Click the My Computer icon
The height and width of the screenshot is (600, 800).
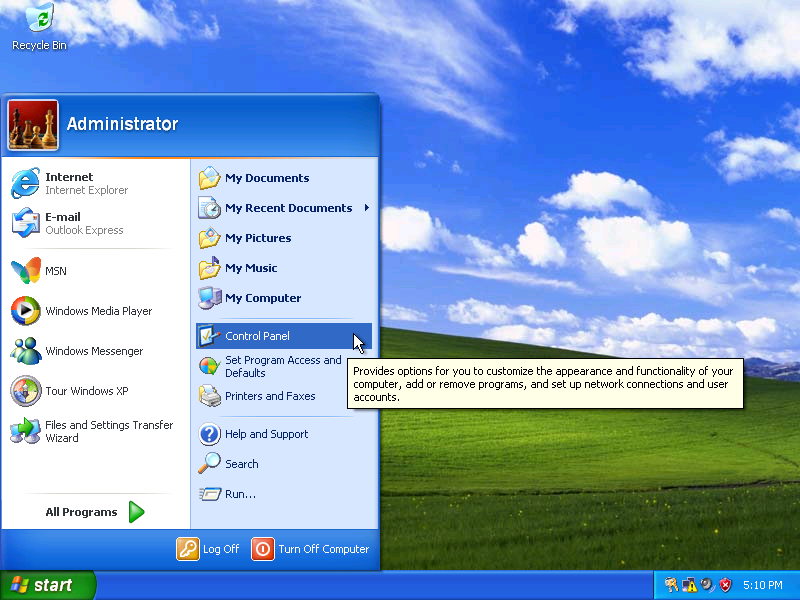pyautogui.click(x=210, y=298)
